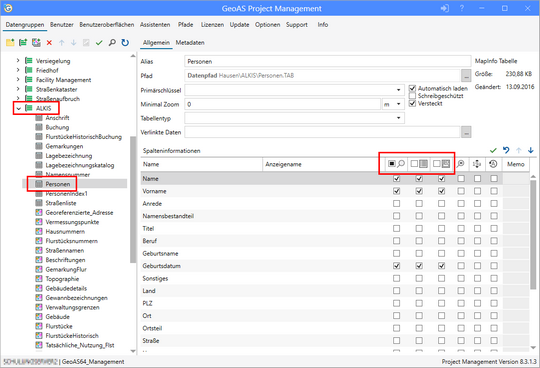Open the Minimal Zoom unit dropdown

tap(398, 104)
